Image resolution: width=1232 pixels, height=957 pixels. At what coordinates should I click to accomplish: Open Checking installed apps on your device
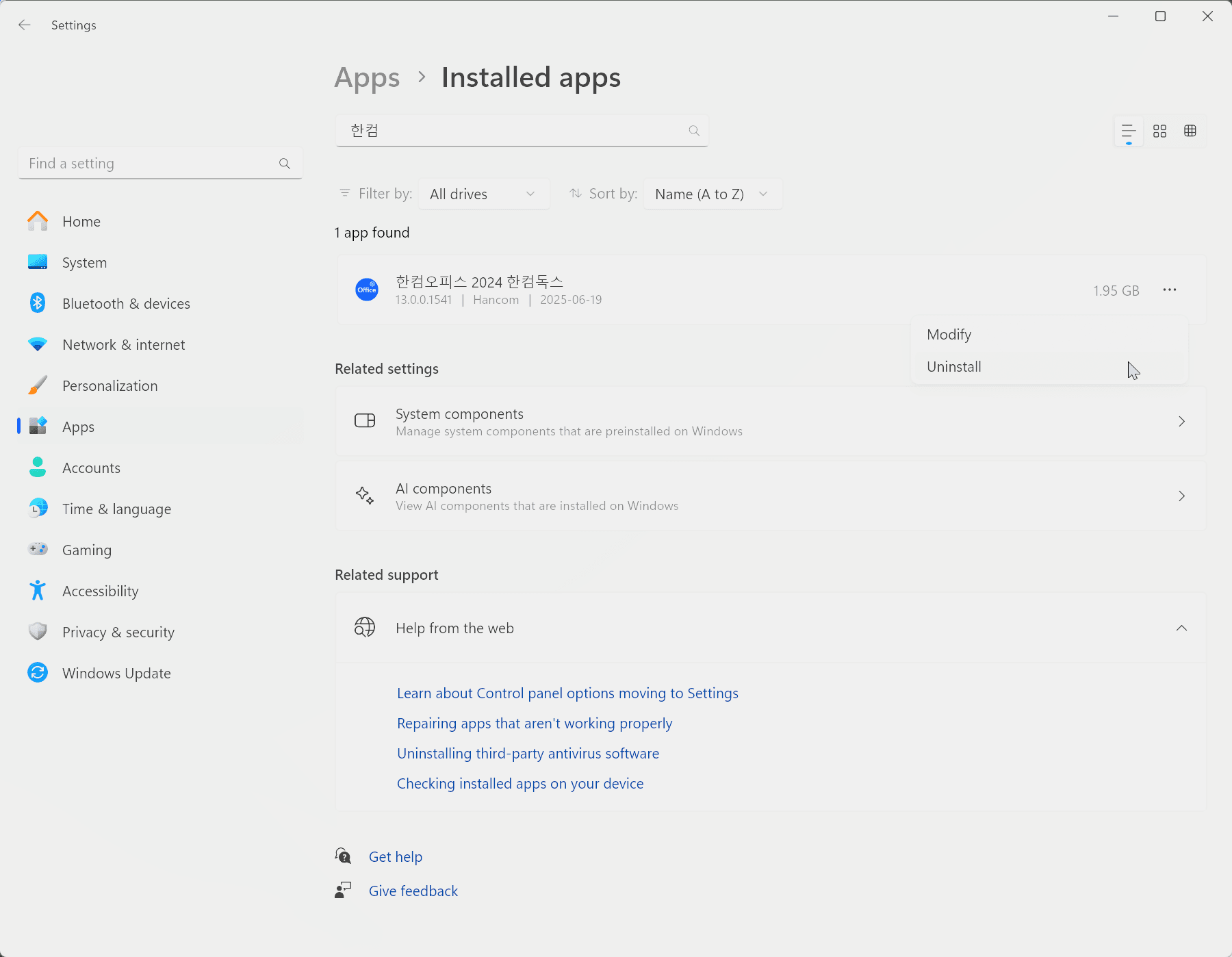520,783
